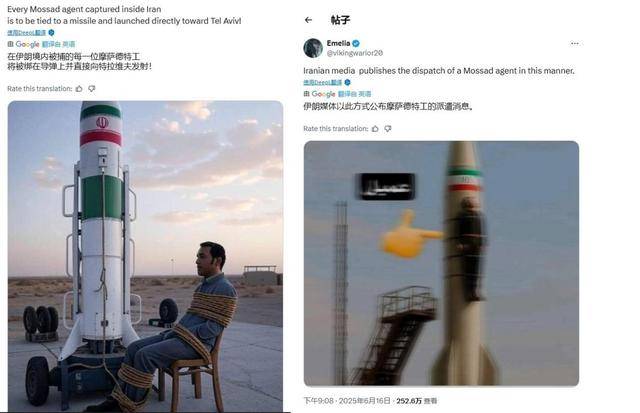Thumbs up the left post's translation
Image resolution: width=640 pixels, height=413 pixels.
click(78, 89)
